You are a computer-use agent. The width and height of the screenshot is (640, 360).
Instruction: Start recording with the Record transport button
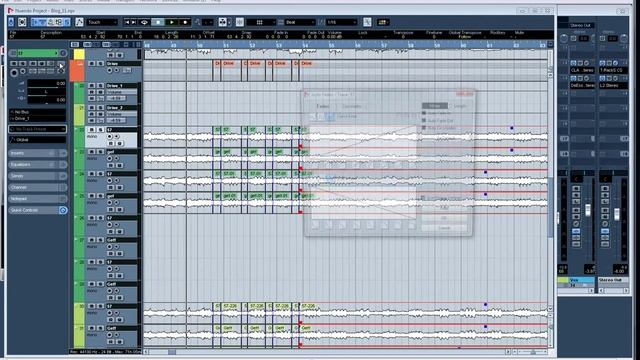point(185,22)
